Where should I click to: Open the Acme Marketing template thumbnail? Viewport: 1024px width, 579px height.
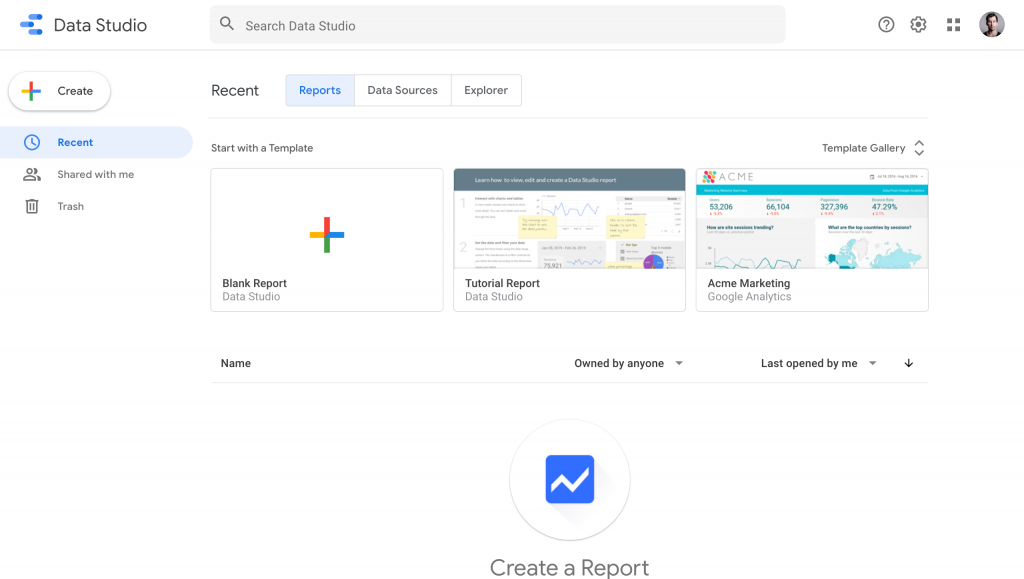coord(812,219)
